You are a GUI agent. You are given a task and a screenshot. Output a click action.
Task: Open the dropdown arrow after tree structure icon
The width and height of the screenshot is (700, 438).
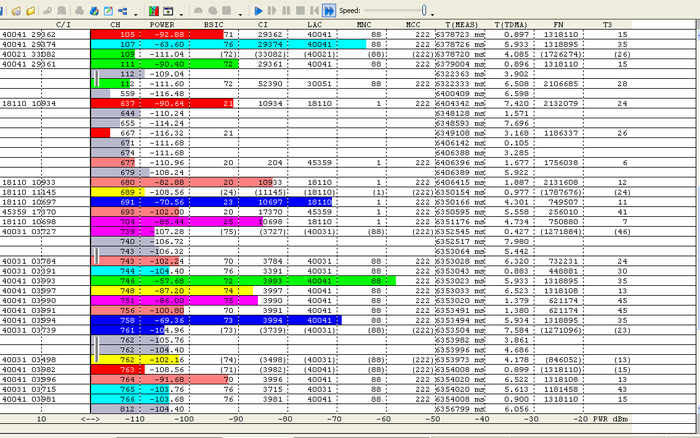tap(136, 14)
